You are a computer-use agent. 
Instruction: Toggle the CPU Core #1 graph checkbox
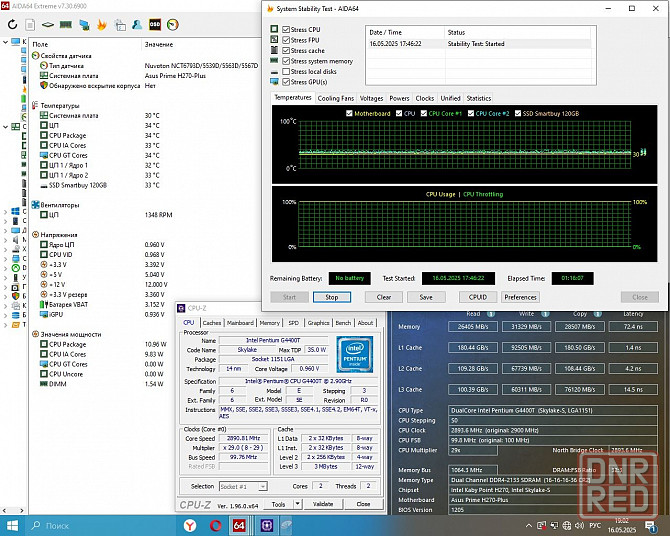point(424,113)
